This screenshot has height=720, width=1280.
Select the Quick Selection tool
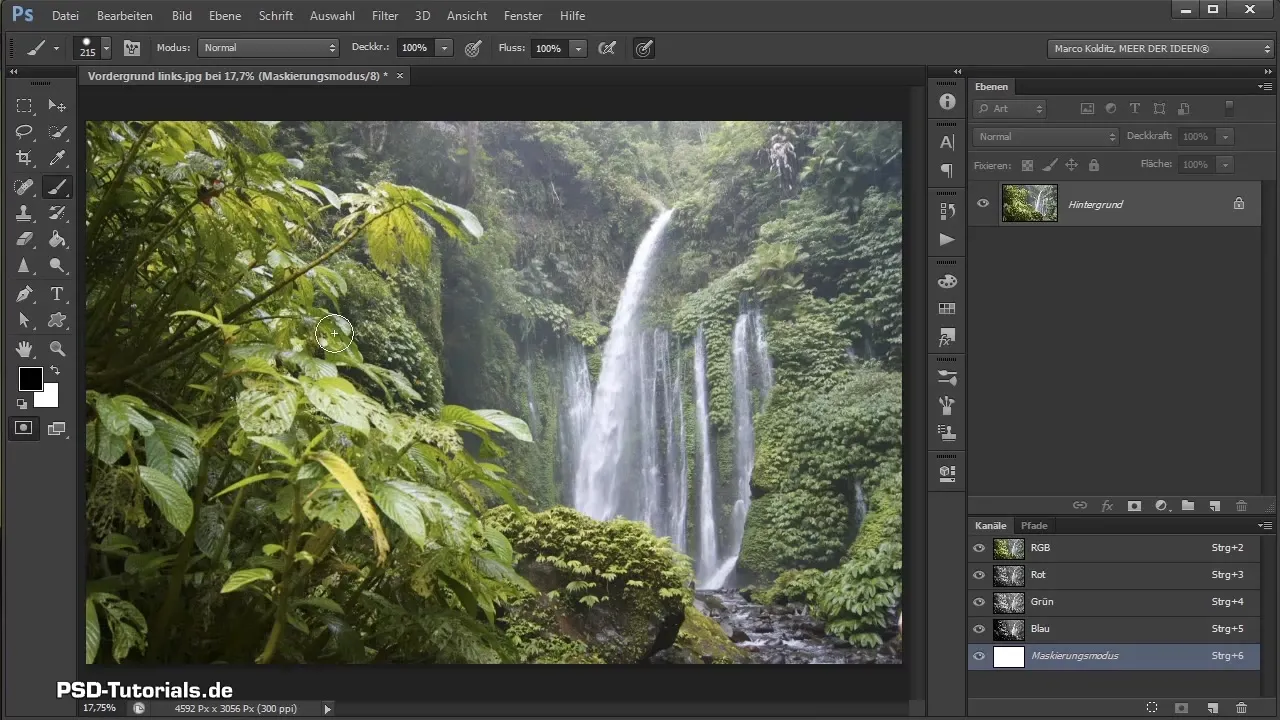[58, 132]
